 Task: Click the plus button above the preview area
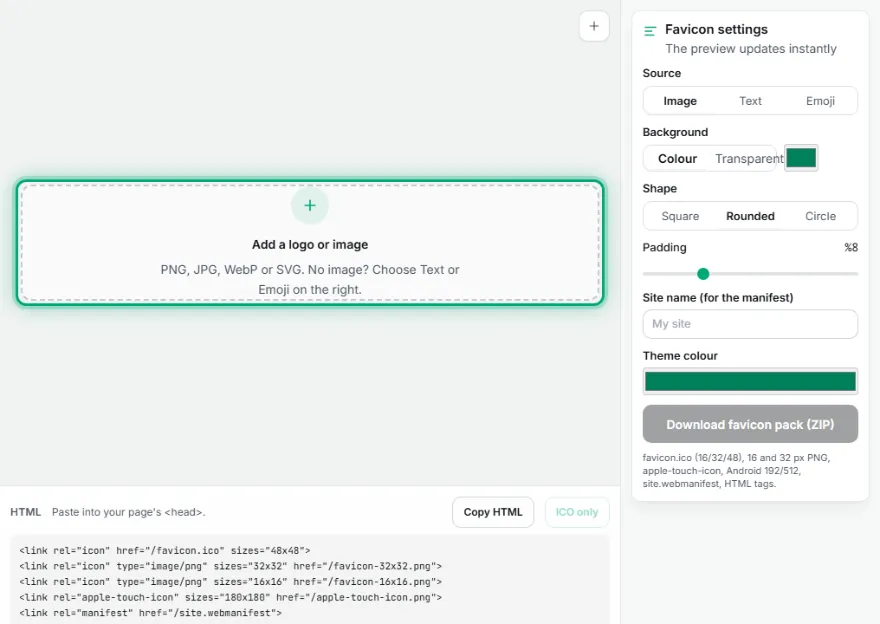(x=594, y=26)
